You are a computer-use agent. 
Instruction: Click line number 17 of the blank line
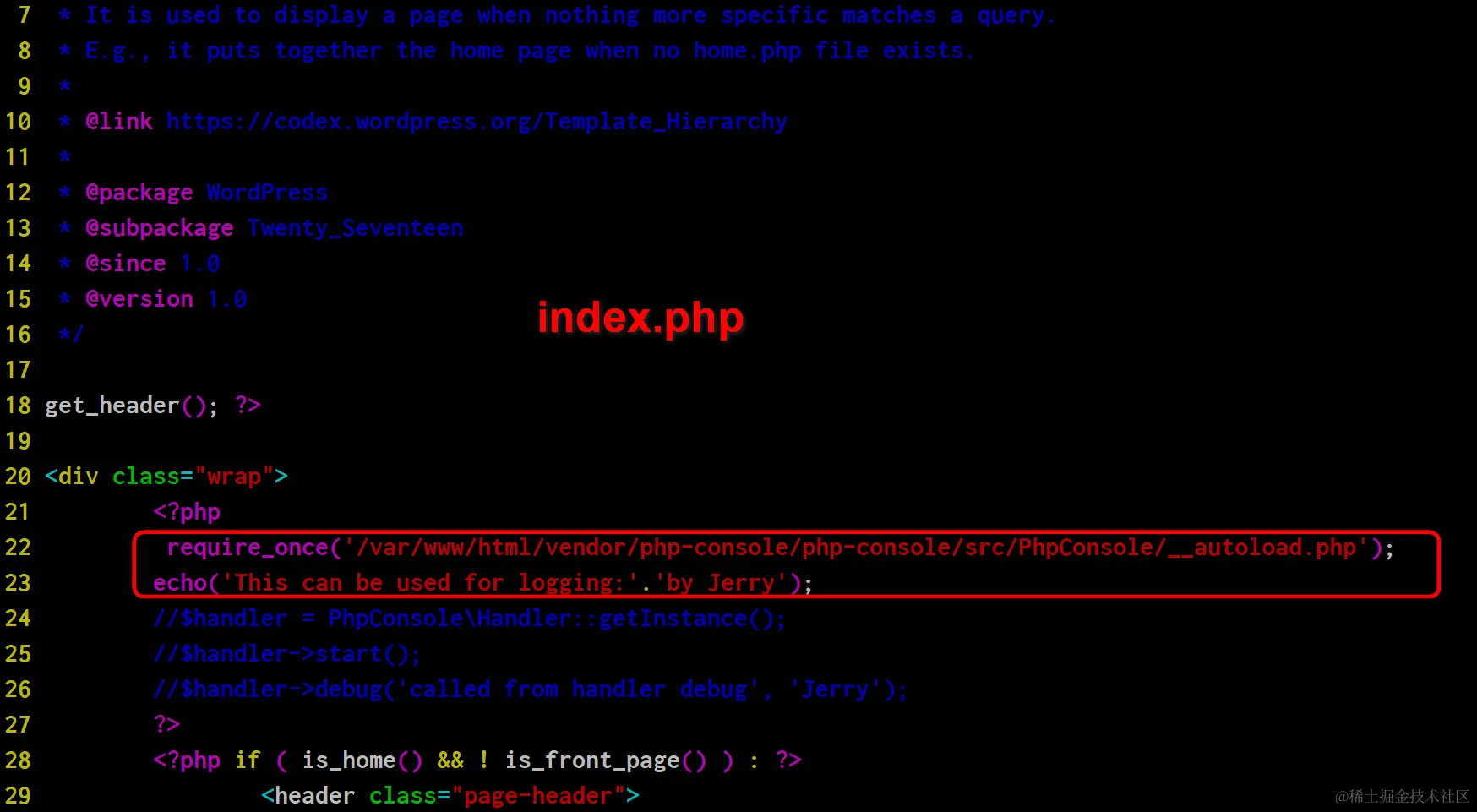pyautogui.click(x=18, y=370)
